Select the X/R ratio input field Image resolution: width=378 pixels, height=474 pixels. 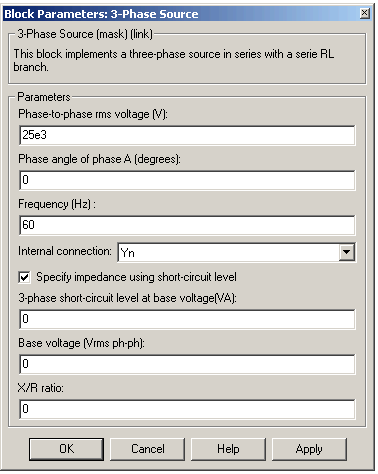(187, 409)
